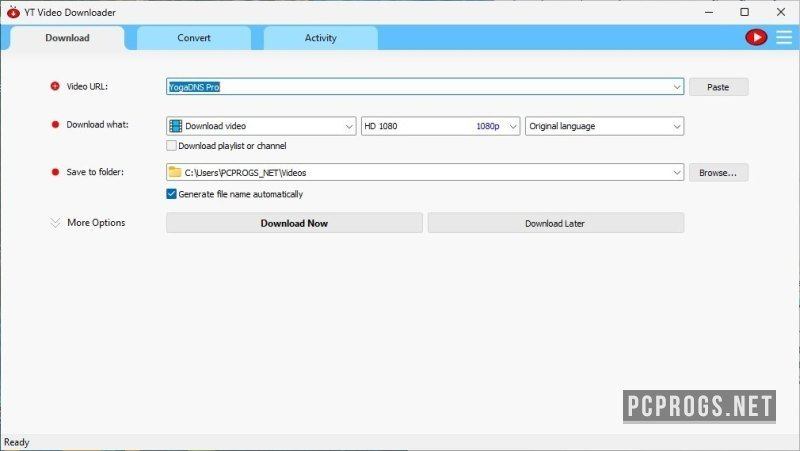Click the red bullet next to Save to folder
Screen dimensions: 800x451
55,172
